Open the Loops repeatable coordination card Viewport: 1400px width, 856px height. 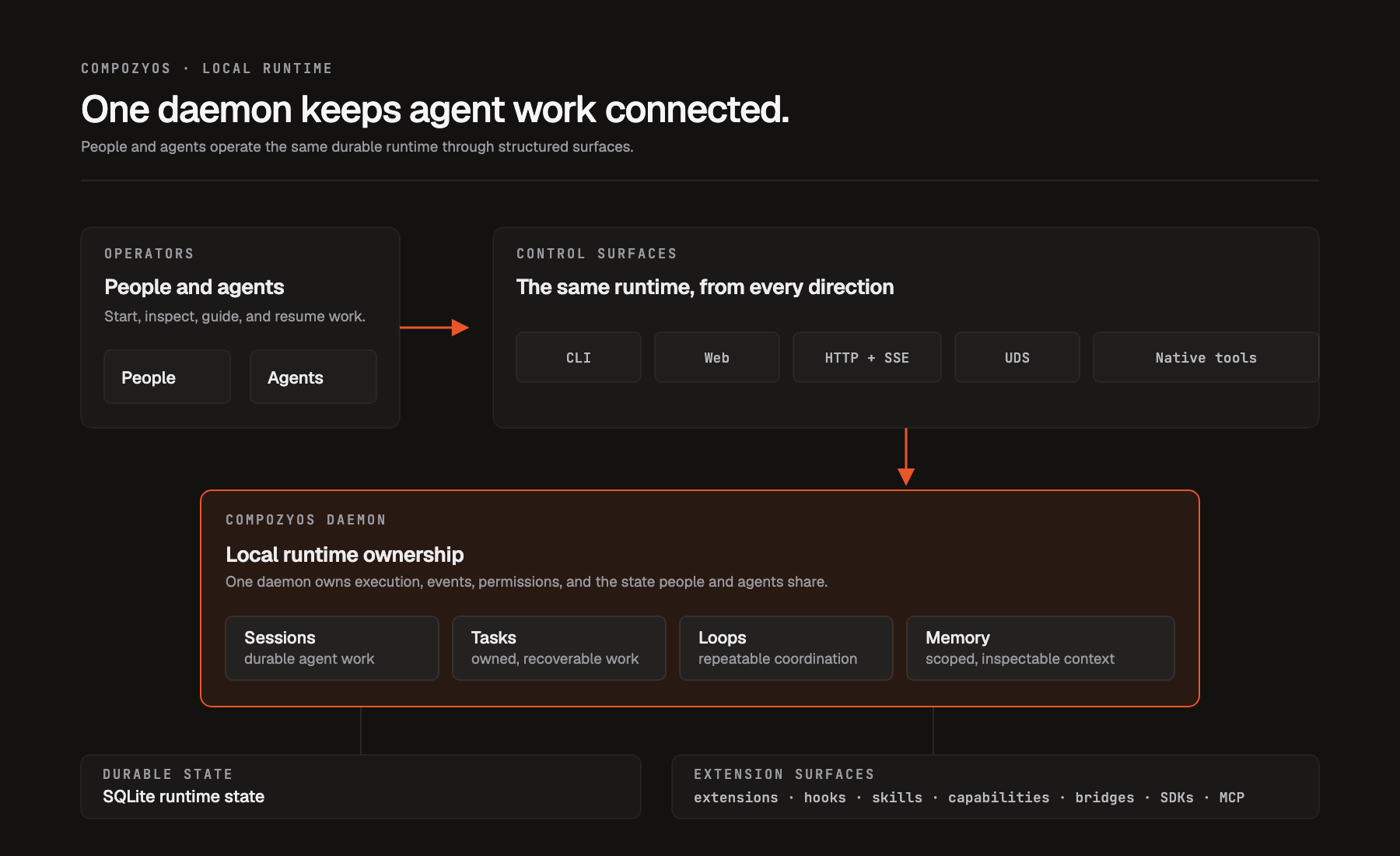[786, 648]
